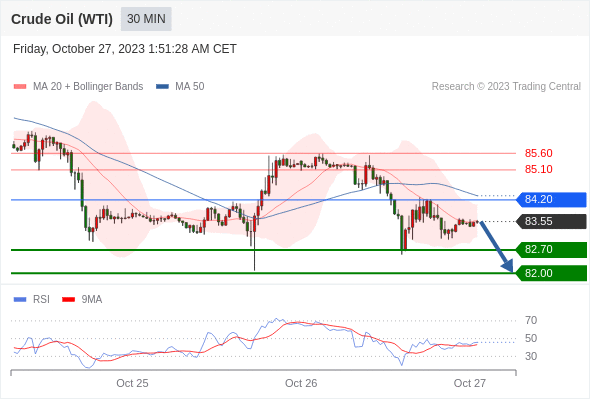Click the MA 50 legend label
590x400 pixels.
190,87
